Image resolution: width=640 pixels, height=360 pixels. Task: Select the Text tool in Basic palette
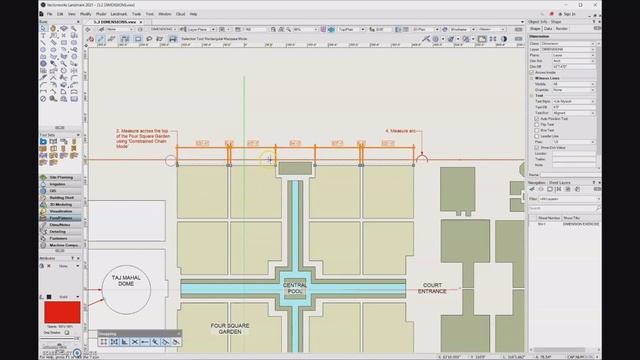(x=43, y=36)
